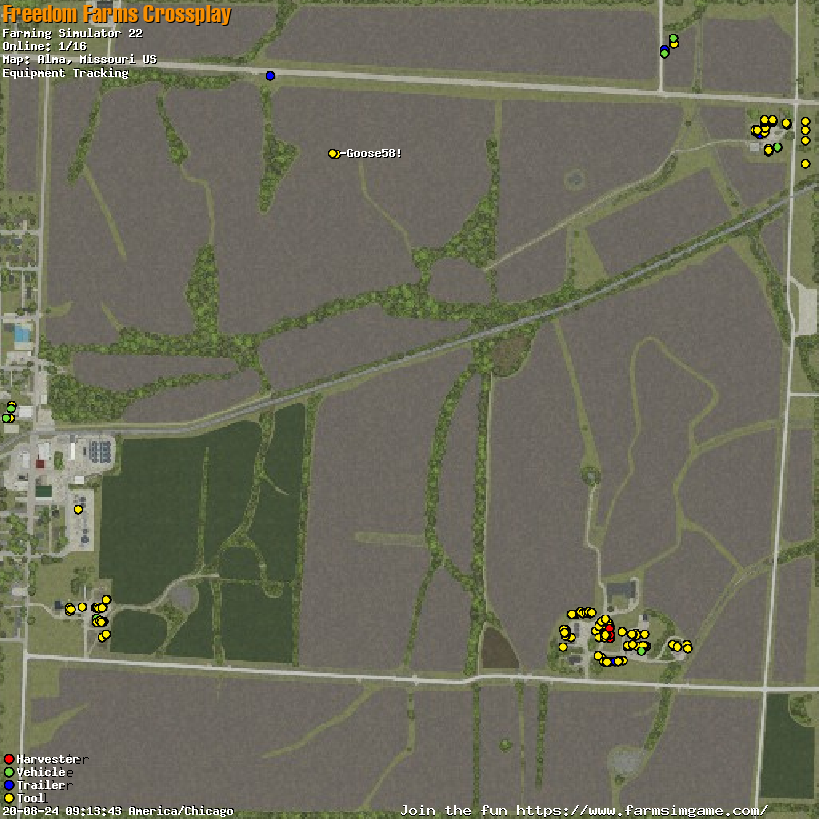
Task: Select the lone yellow tool marker in town lot
Action: (x=78, y=509)
